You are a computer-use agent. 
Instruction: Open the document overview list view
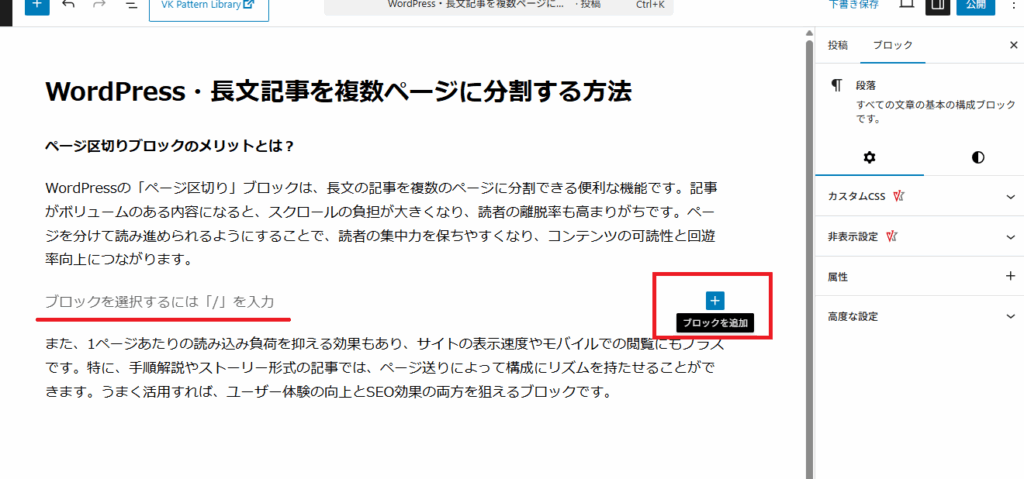click(131, 5)
